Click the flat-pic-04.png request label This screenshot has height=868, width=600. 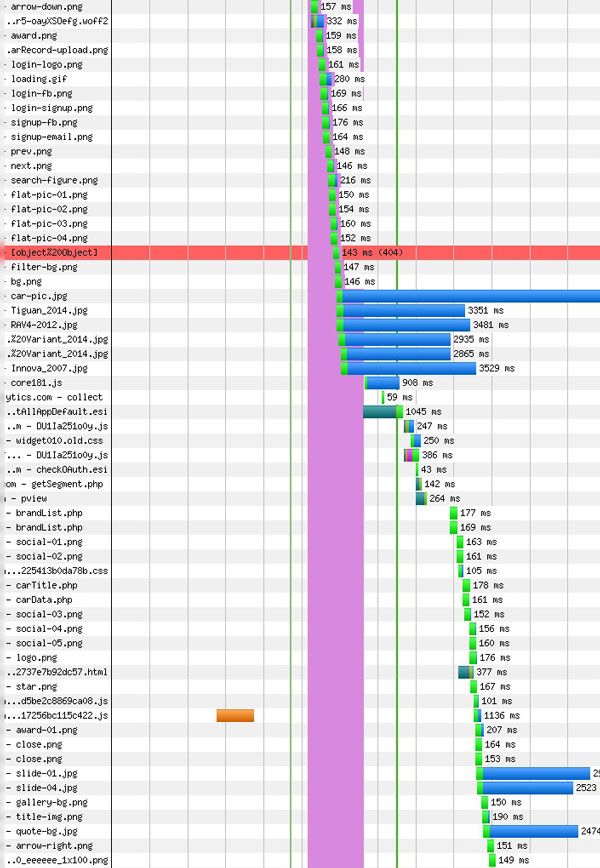[49, 237]
